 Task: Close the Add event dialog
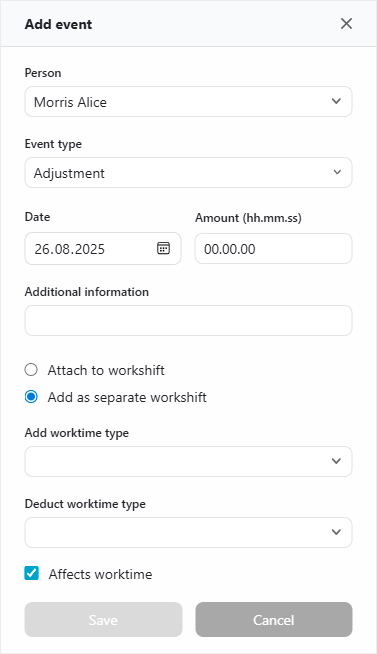(346, 24)
